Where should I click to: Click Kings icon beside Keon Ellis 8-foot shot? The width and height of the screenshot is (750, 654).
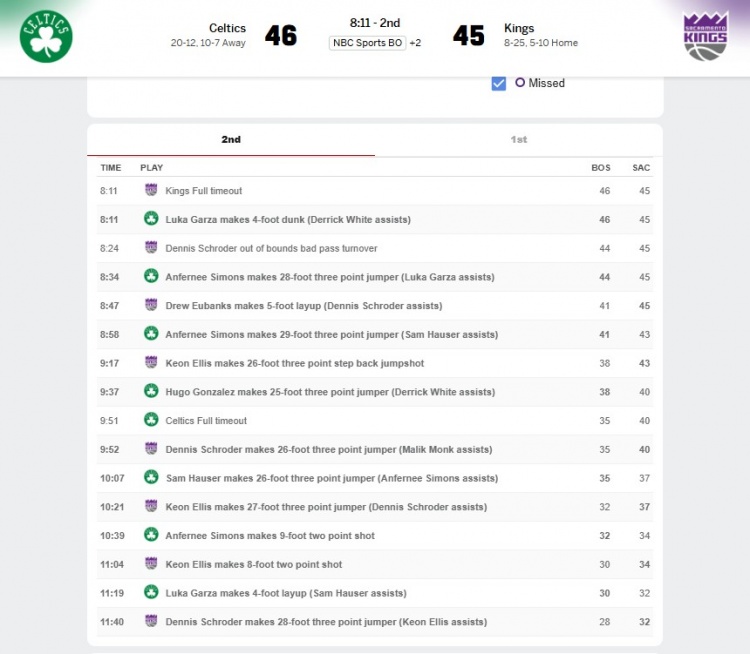151,564
